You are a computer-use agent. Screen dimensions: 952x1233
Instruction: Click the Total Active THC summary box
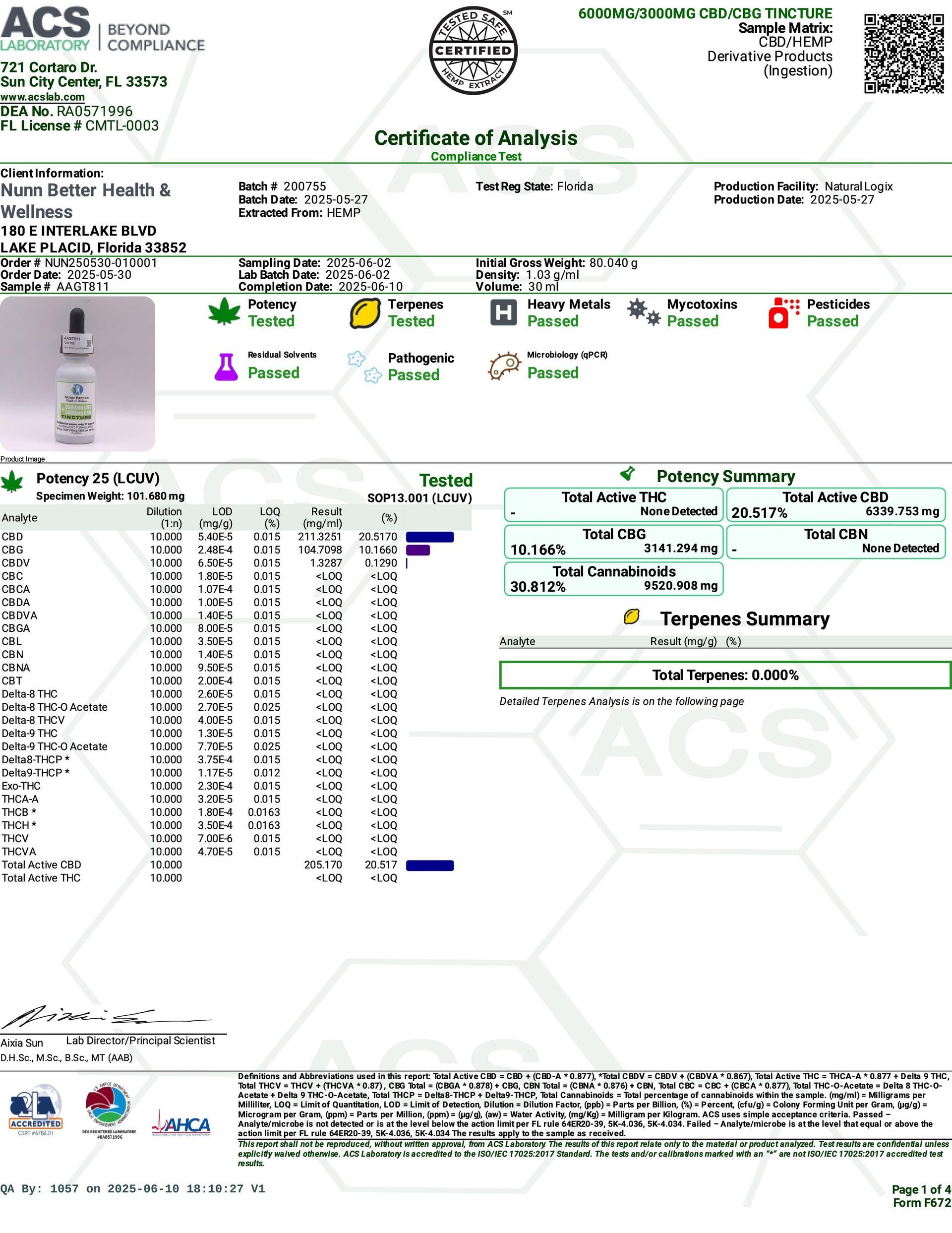coord(613,505)
